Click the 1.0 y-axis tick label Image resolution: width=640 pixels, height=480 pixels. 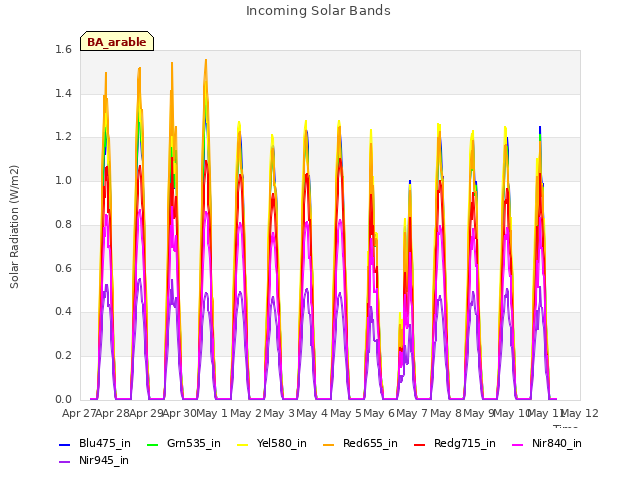point(63,180)
